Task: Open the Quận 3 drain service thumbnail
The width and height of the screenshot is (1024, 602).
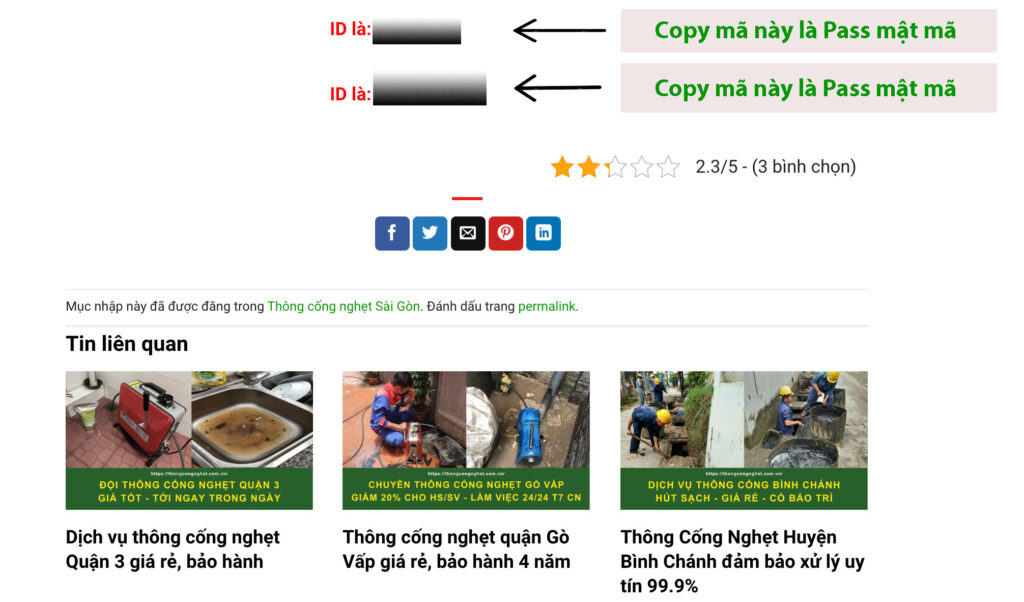Action: (189, 440)
